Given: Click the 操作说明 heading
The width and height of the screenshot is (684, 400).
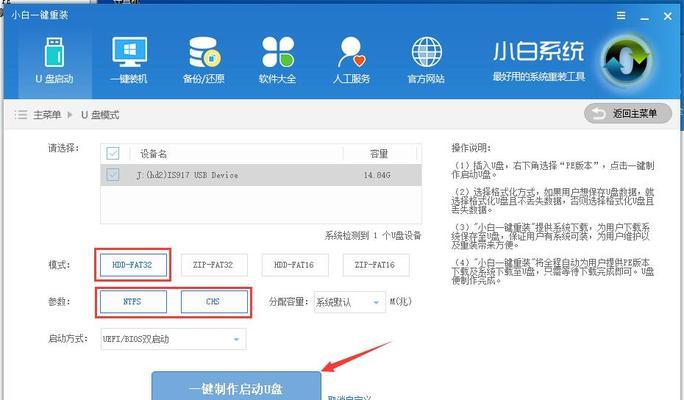Looking at the screenshot, I should pyautogui.click(x=471, y=148).
